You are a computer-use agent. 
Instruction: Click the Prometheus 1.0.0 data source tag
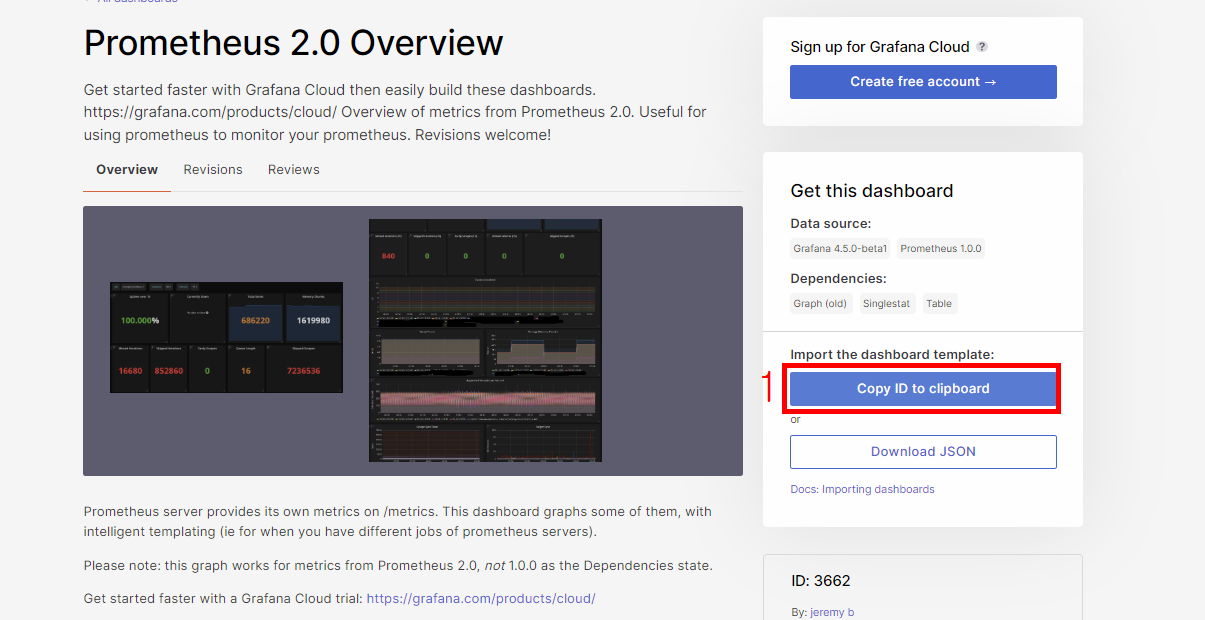coord(940,248)
